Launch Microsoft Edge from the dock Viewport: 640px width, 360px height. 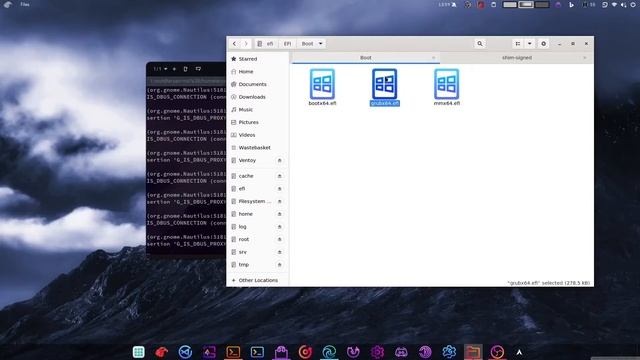click(x=329, y=351)
